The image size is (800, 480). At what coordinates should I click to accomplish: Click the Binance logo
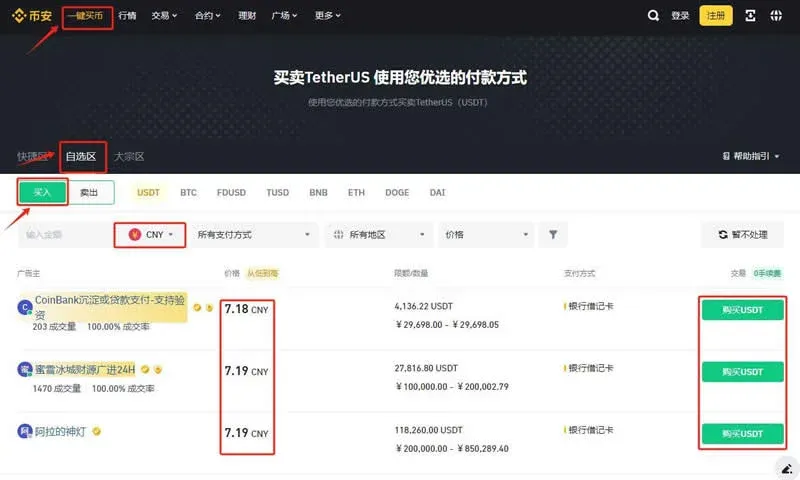point(32,16)
